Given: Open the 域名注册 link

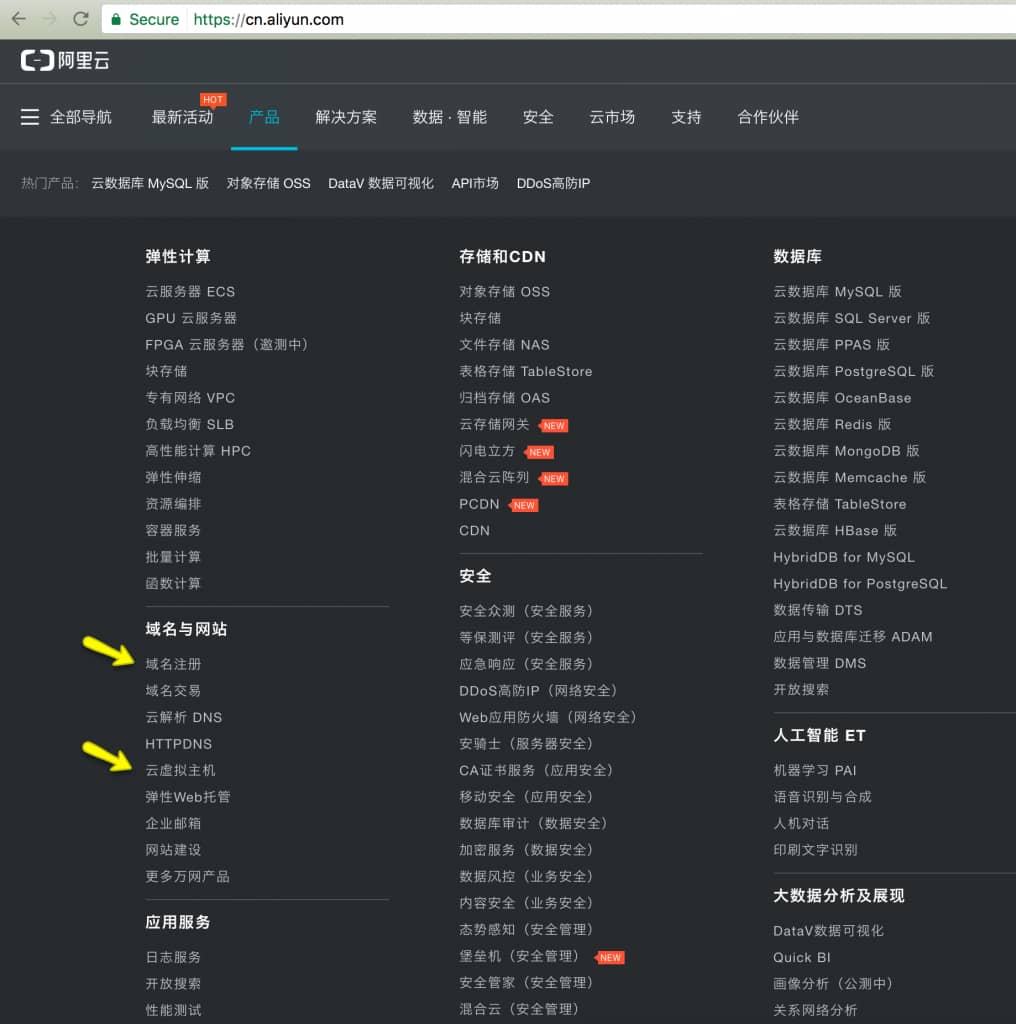Looking at the screenshot, I should pos(173,664).
